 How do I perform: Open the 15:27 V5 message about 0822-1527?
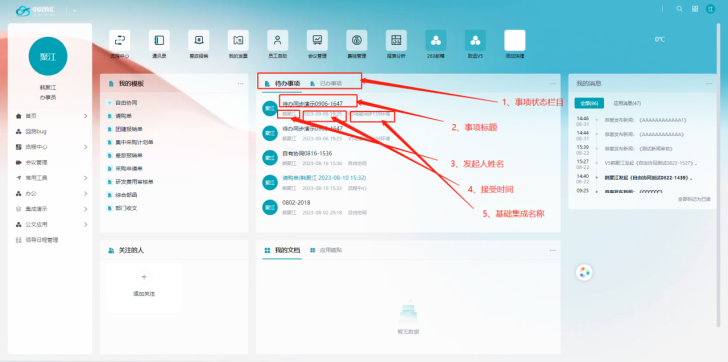[x=651, y=163]
